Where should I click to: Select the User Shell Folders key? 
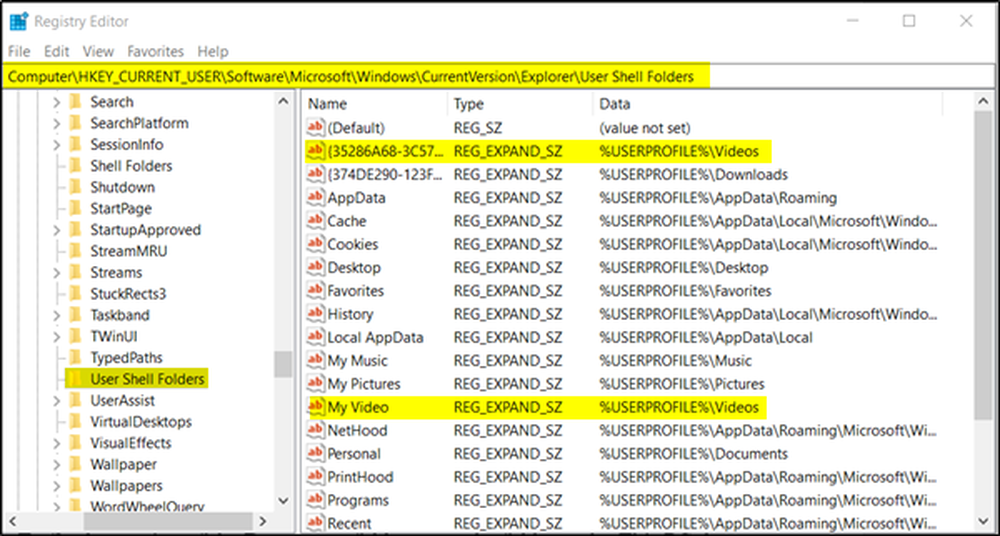click(x=147, y=379)
